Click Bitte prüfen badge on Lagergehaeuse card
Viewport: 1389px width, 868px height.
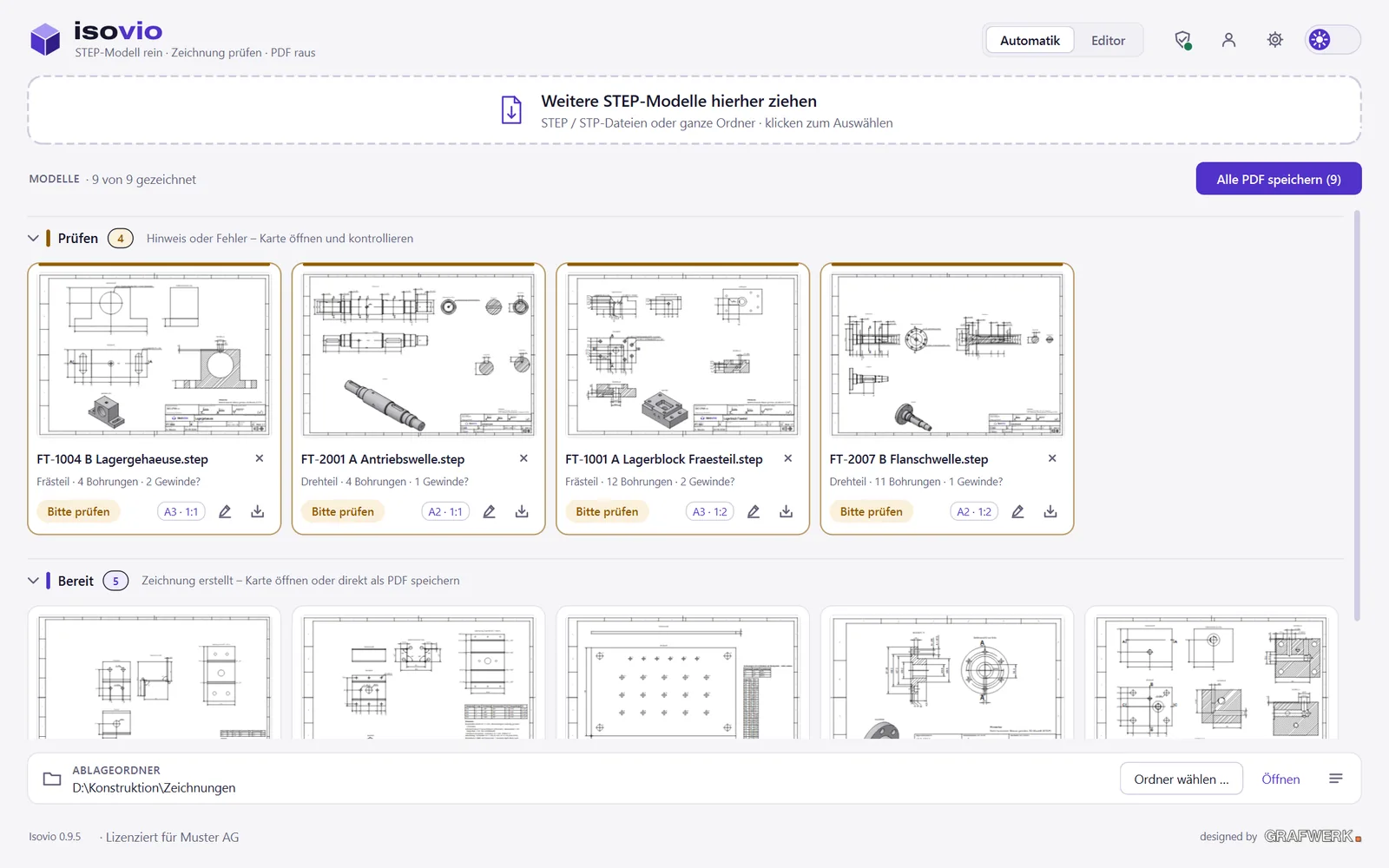coord(78,512)
